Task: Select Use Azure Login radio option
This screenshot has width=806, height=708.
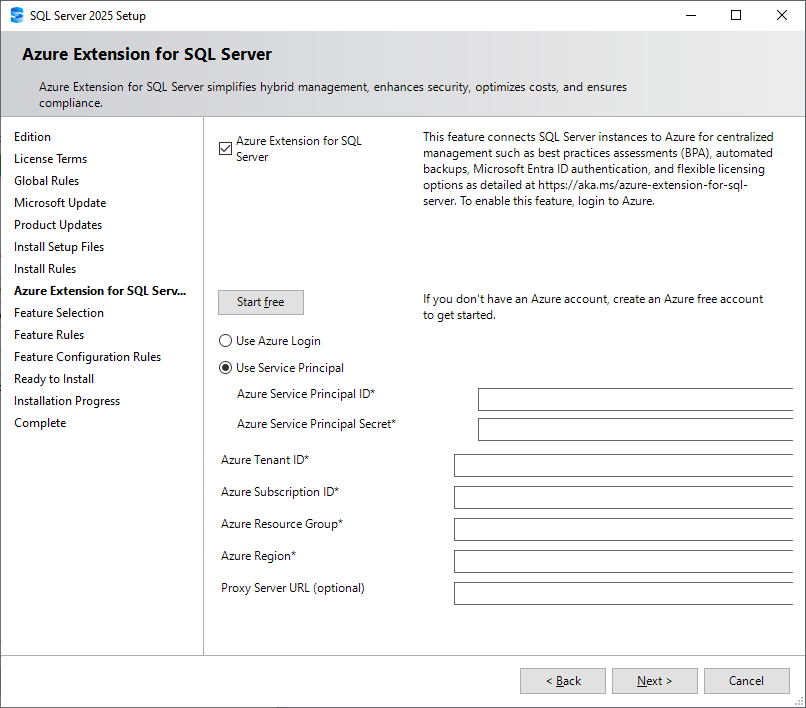Action: tap(225, 340)
